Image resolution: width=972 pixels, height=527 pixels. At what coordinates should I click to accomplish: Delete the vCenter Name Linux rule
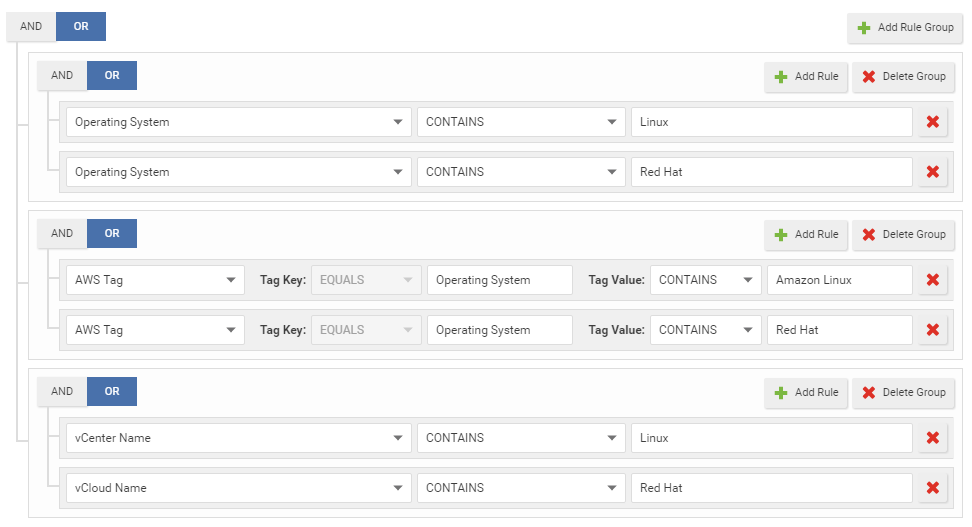click(x=932, y=438)
